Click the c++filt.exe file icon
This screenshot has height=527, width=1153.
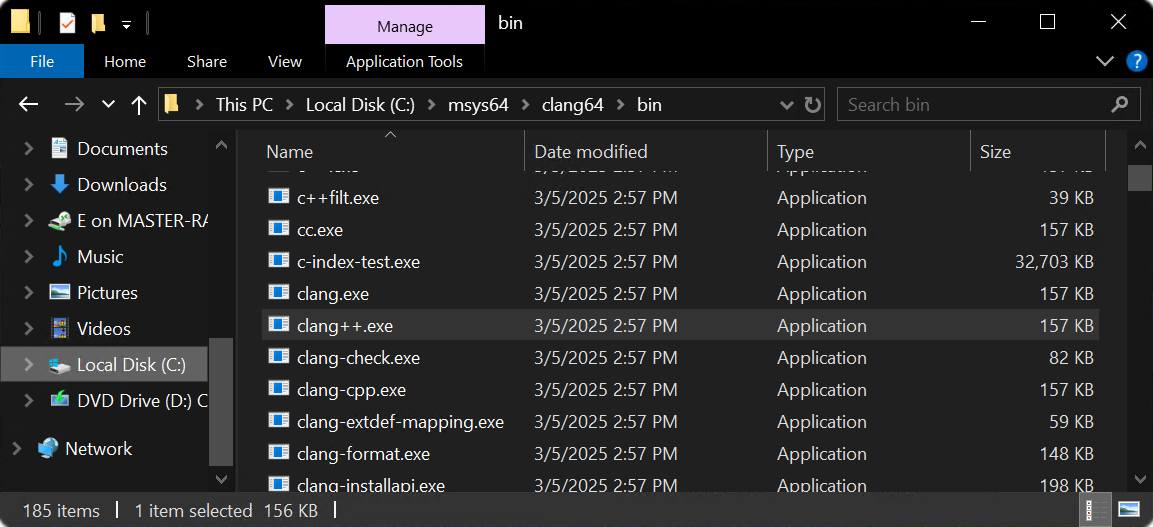click(x=277, y=196)
